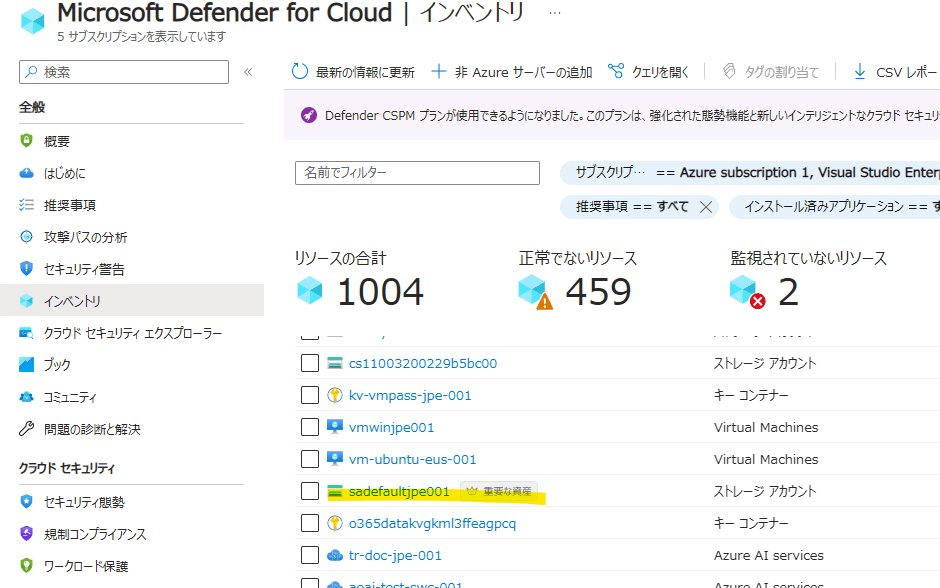Image resolution: width=940 pixels, height=588 pixels.
Task: Check the box for vmwinjpe001
Action: [310, 427]
